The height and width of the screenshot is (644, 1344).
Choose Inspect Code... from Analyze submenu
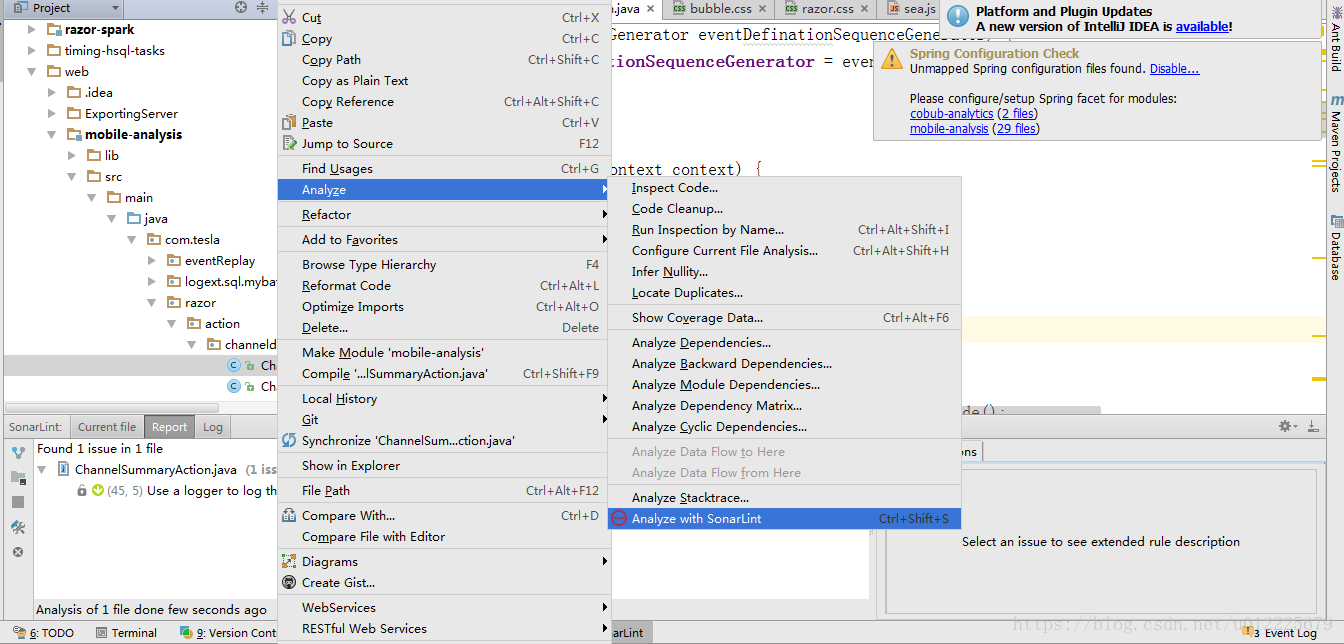click(784, 187)
